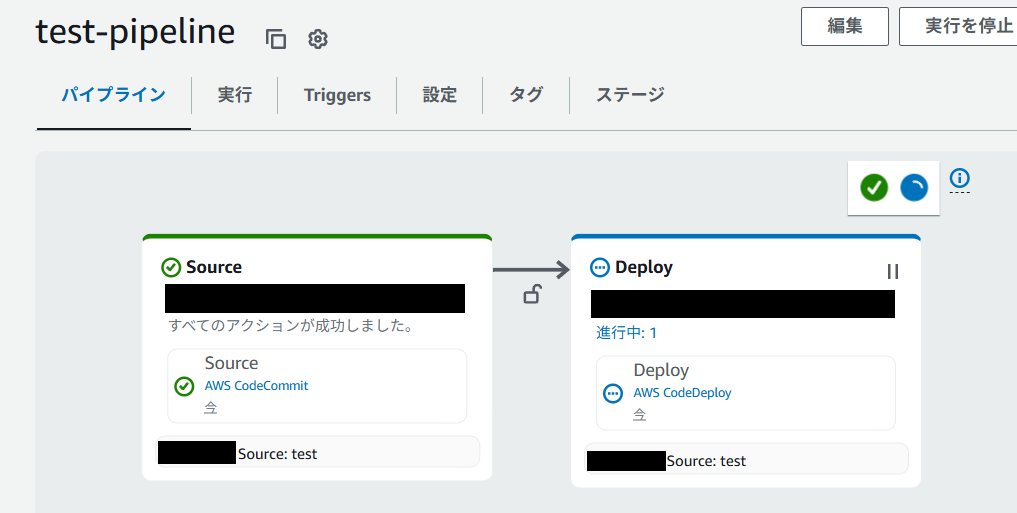Click the 実行を停止 button
The image size is (1017, 513).
(x=958, y=27)
